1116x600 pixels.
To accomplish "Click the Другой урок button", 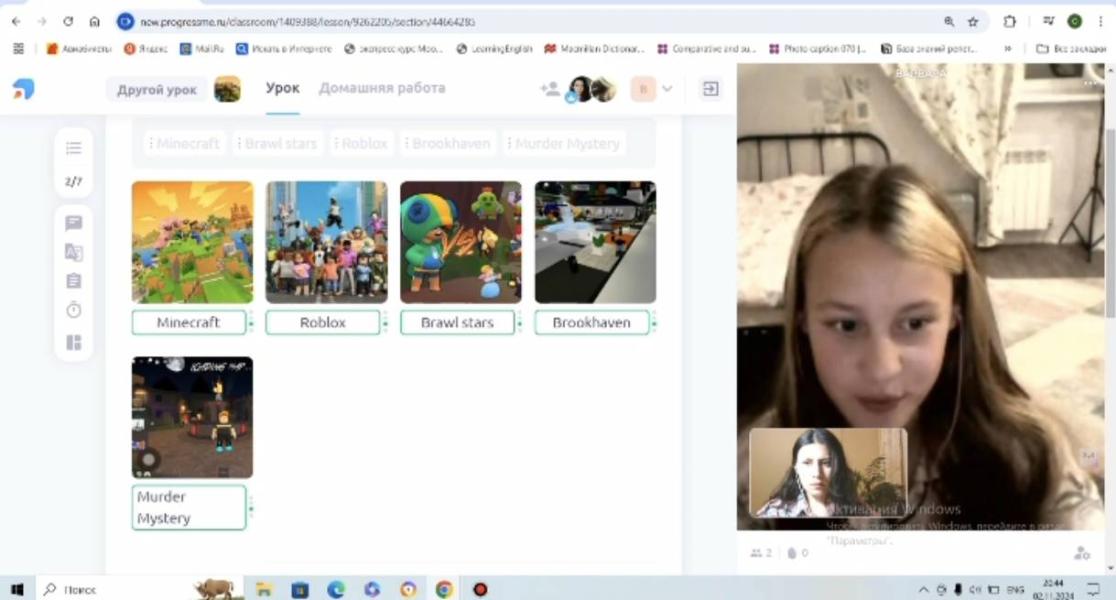I will tap(156, 90).
